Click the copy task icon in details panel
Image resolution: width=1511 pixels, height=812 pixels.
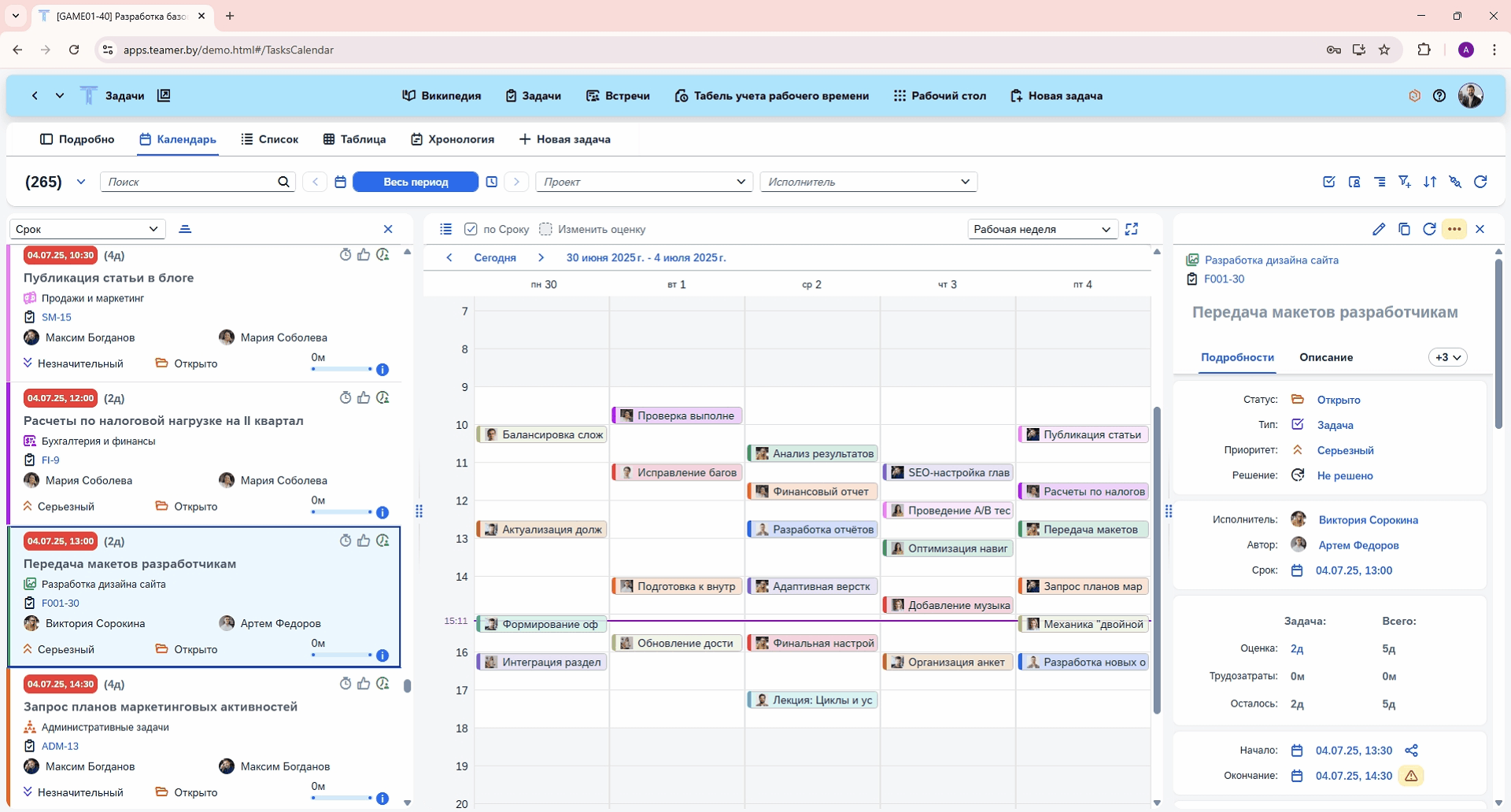(1404, 229)
